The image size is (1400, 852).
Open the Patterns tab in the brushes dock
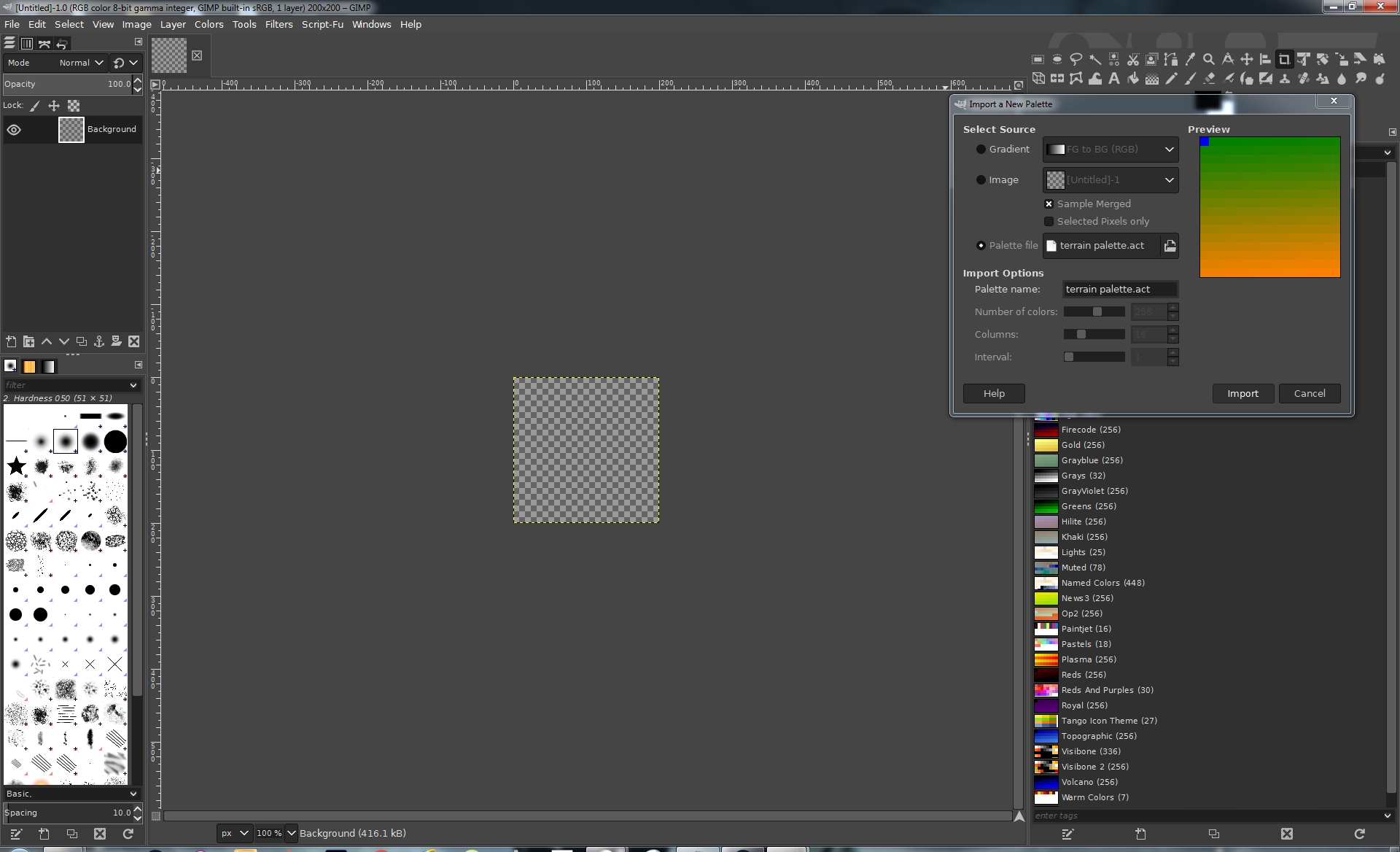click(29, 366)
